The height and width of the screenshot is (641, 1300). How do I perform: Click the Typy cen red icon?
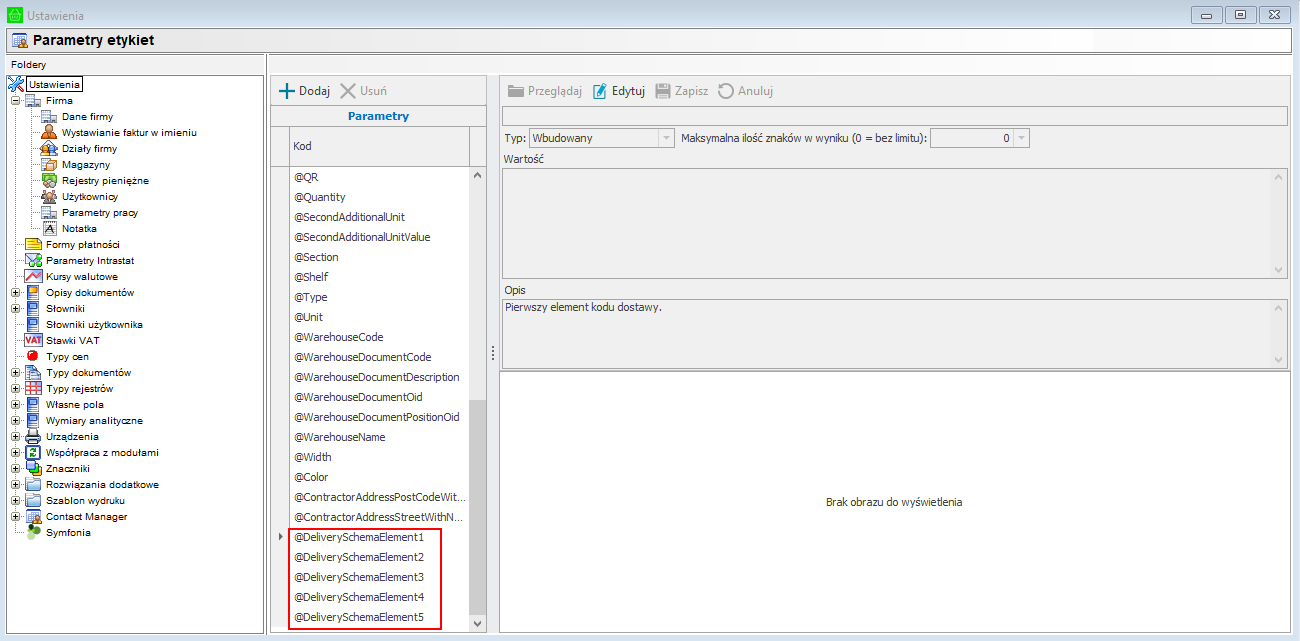click(33, 357)
